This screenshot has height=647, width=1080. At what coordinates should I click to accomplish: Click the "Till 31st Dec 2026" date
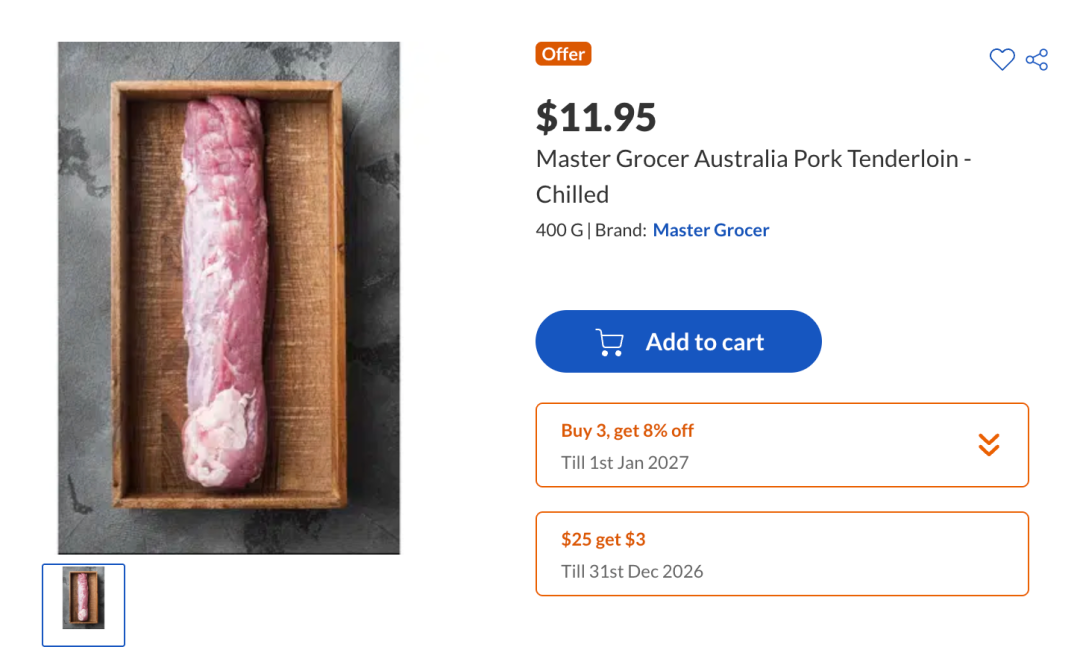(x=631, y=572)
